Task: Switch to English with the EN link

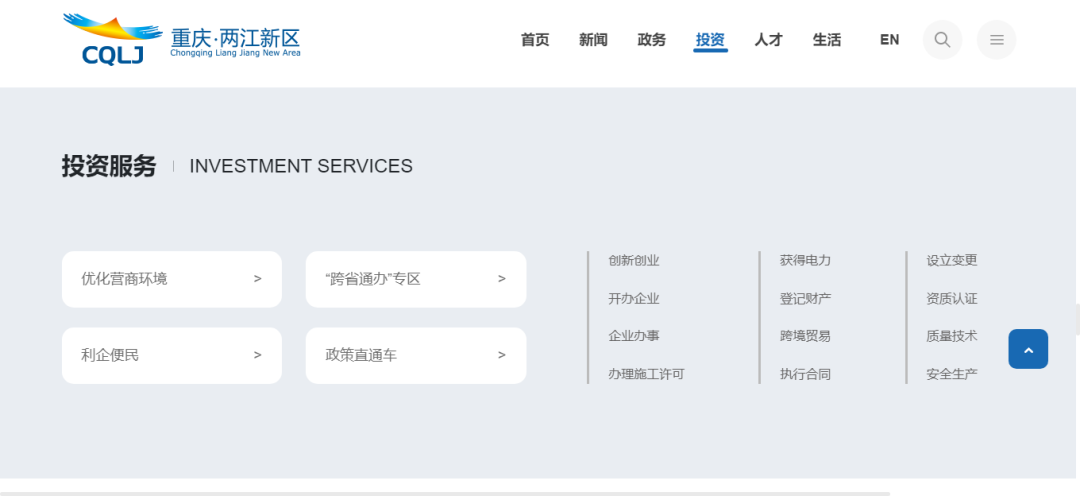Action: click(889, 40)
